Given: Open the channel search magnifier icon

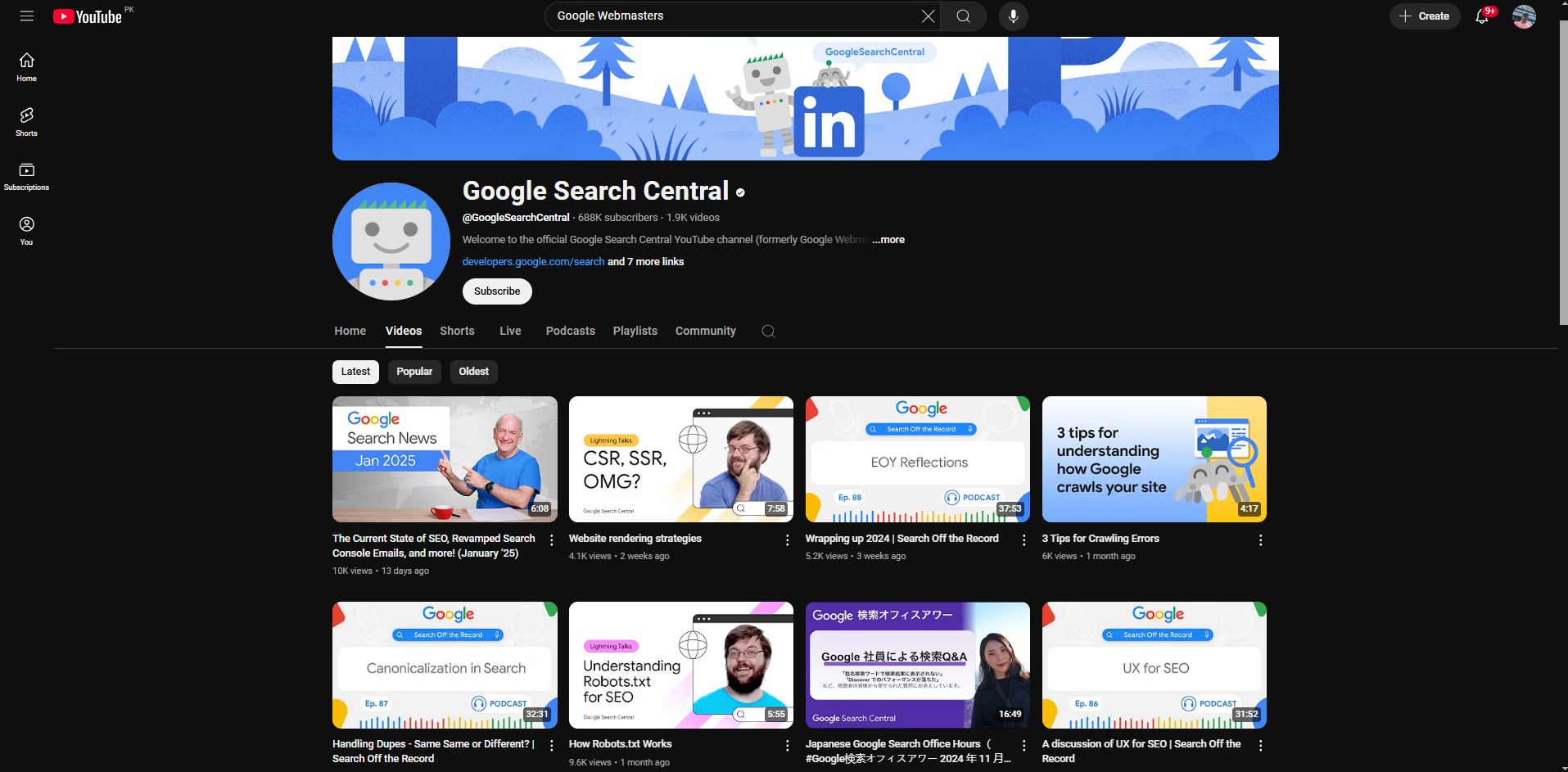Looking at the screenshot, I should point(768,331).
